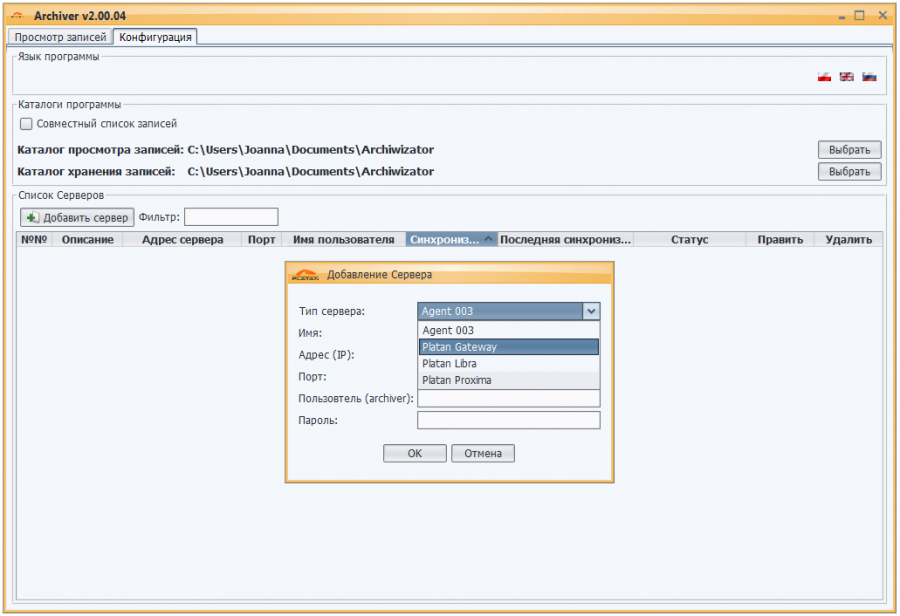This screenshot has height=616, width=900.
Task: Focus the Пользователь (archiver) input field
Action: [x=509, y=398]
